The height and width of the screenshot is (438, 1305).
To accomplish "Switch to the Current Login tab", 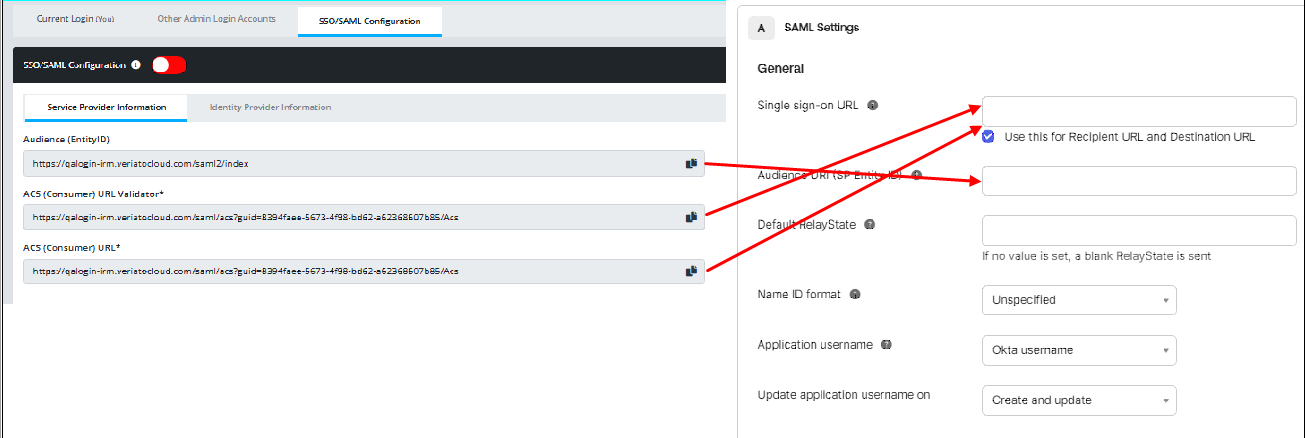I will (x=75, y=19).
